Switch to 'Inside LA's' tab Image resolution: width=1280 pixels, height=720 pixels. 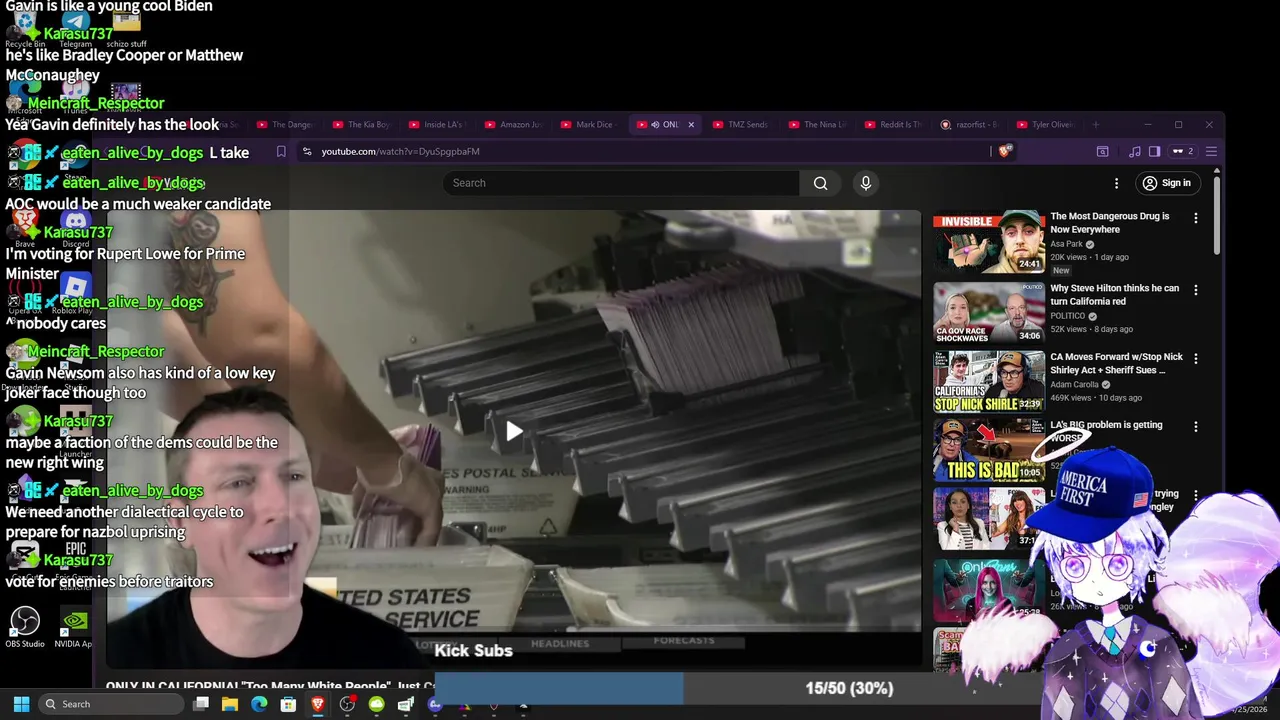click(437, 125)
